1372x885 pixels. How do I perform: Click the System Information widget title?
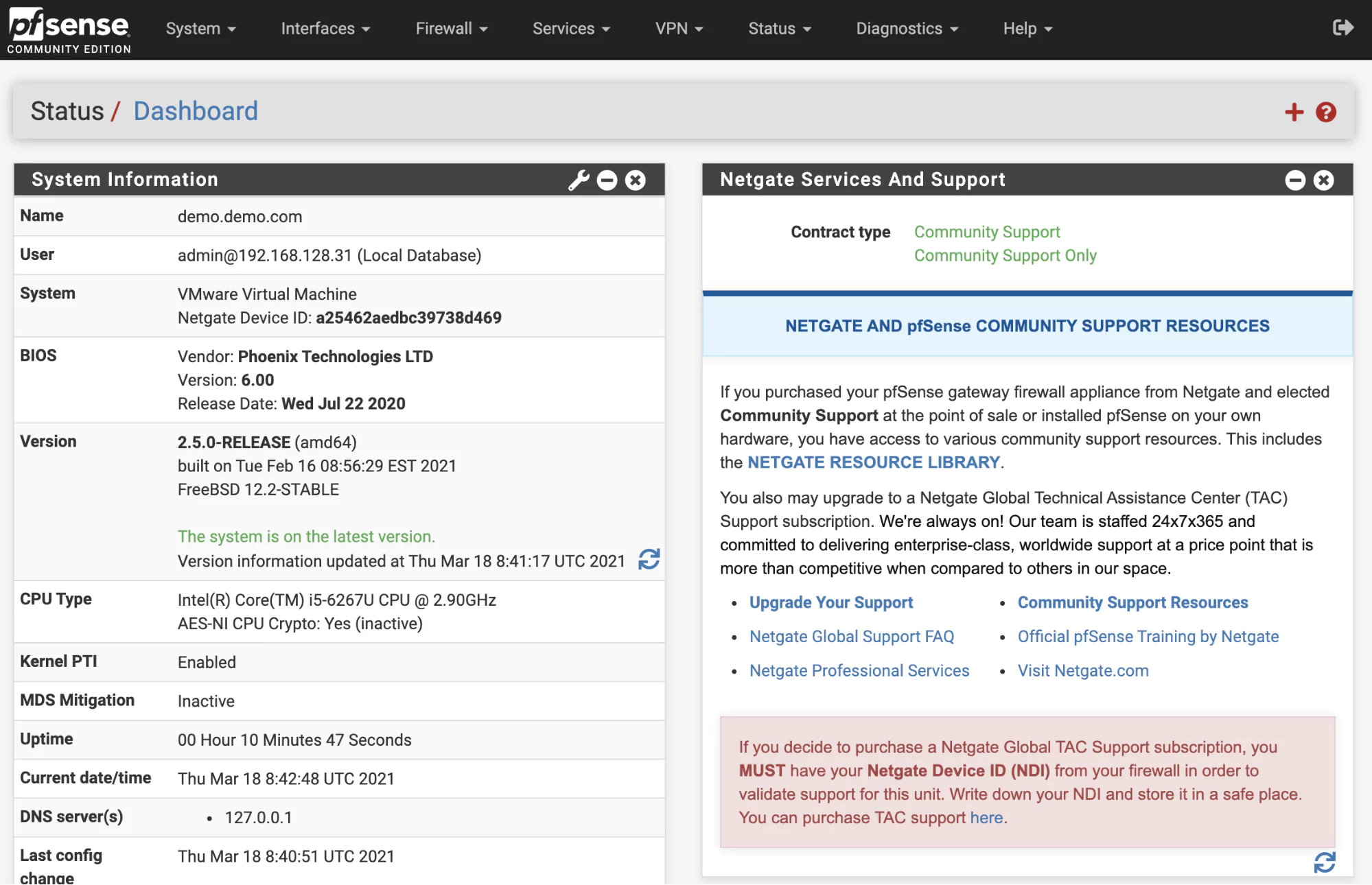tap(125, 180)
